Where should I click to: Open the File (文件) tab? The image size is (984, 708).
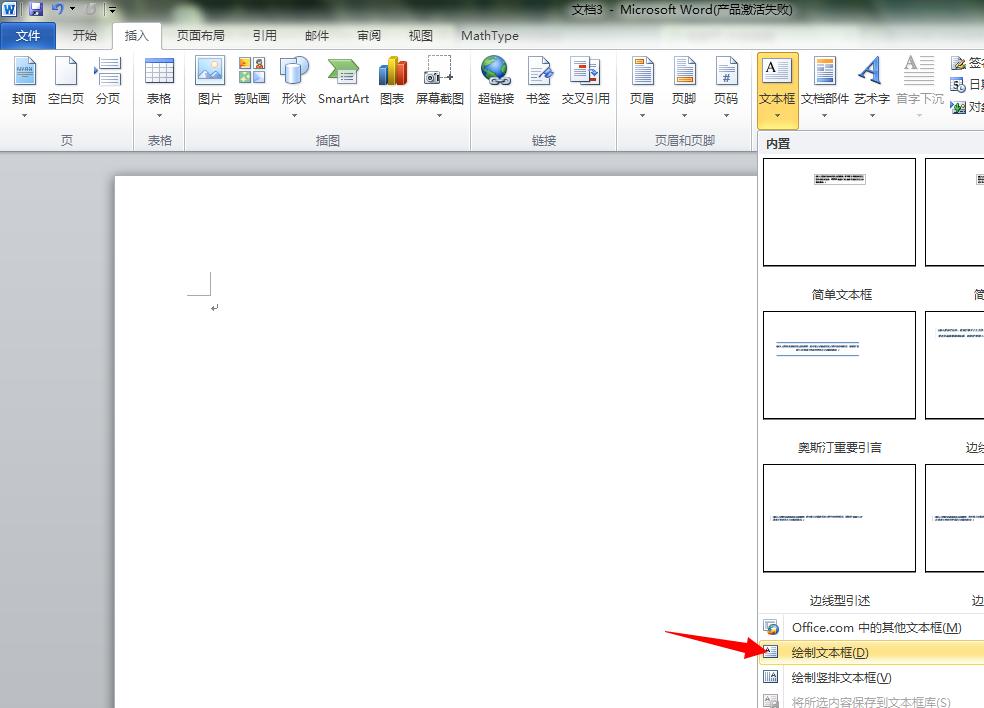(x=28, y=36)
